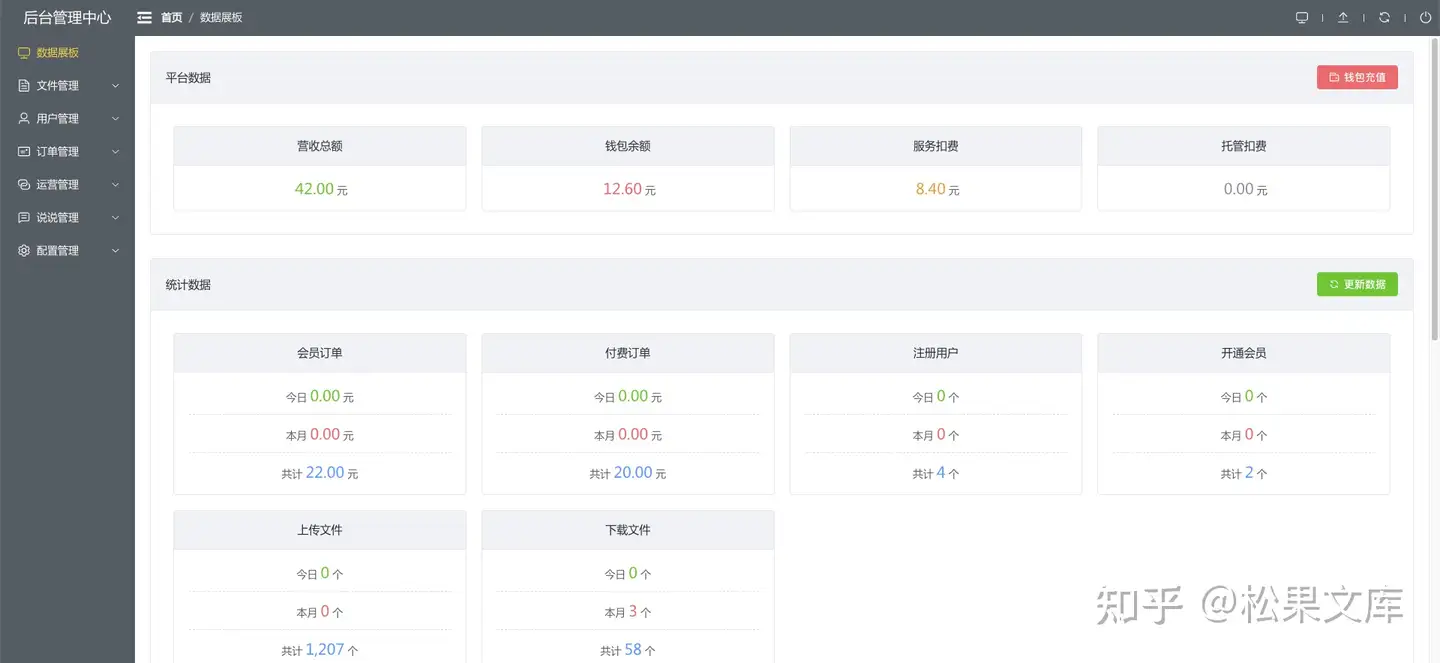Image resolution: width=1440 pixels, height=663 pixels.
Task: Click the refresh icon in the top header
Action: pos(1384,18)
